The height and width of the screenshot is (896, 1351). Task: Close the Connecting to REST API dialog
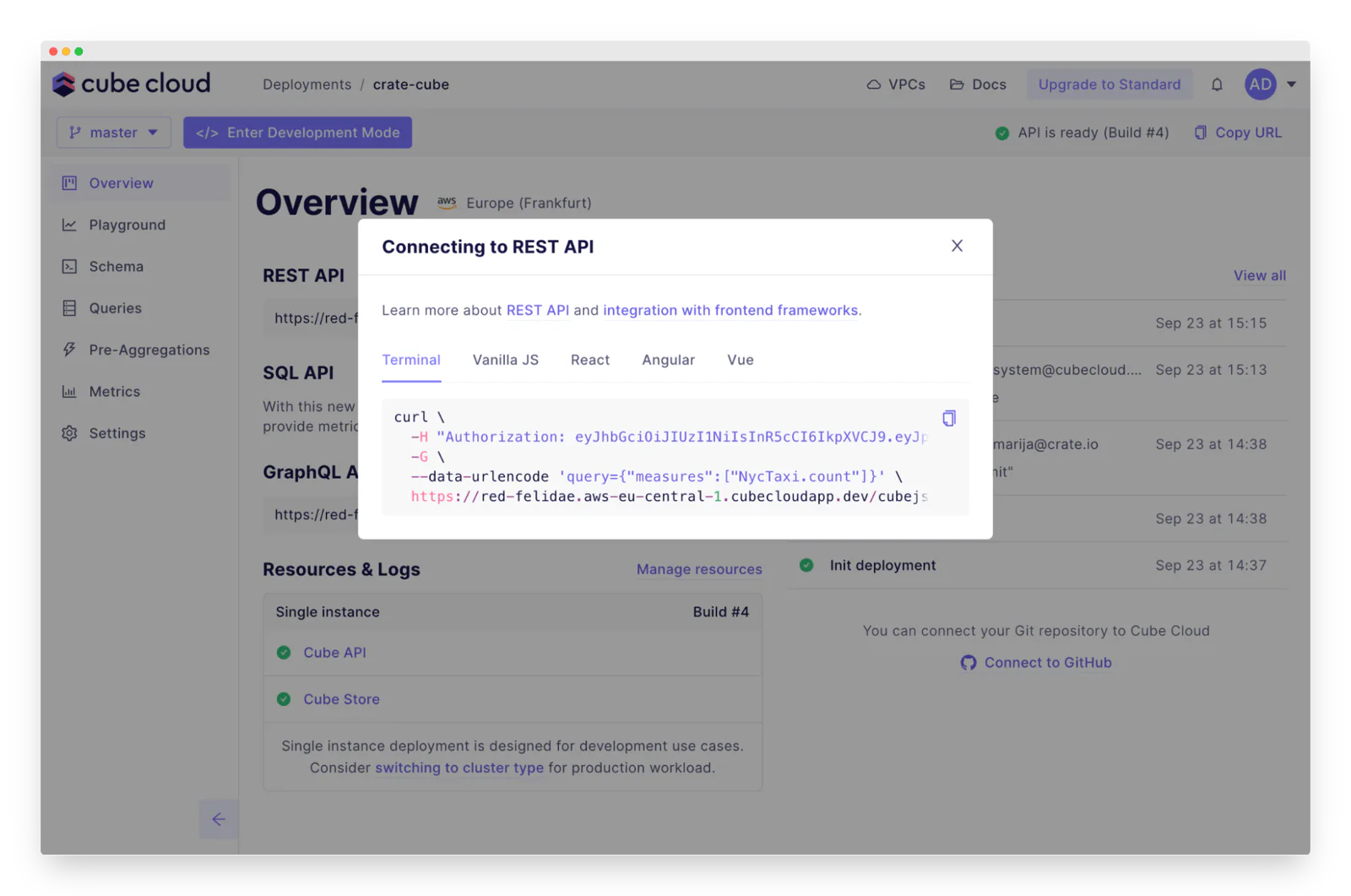pyautogui.click(x=957, y=246)
